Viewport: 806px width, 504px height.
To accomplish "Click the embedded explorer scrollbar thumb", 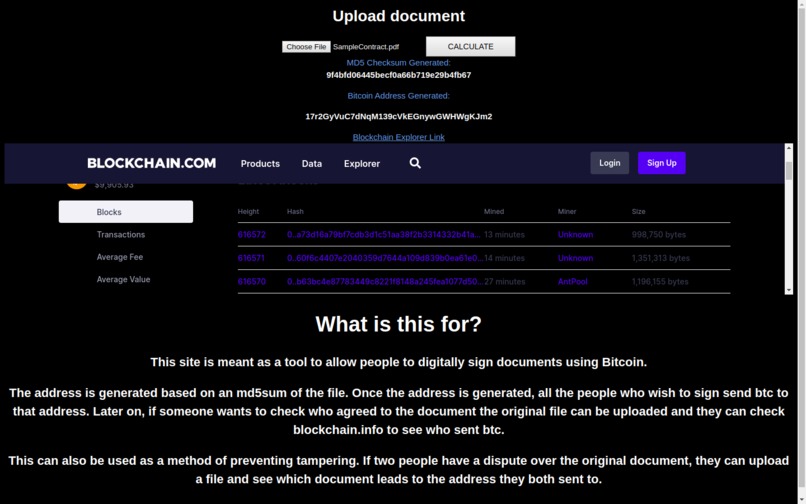I will tap(789, 171).
